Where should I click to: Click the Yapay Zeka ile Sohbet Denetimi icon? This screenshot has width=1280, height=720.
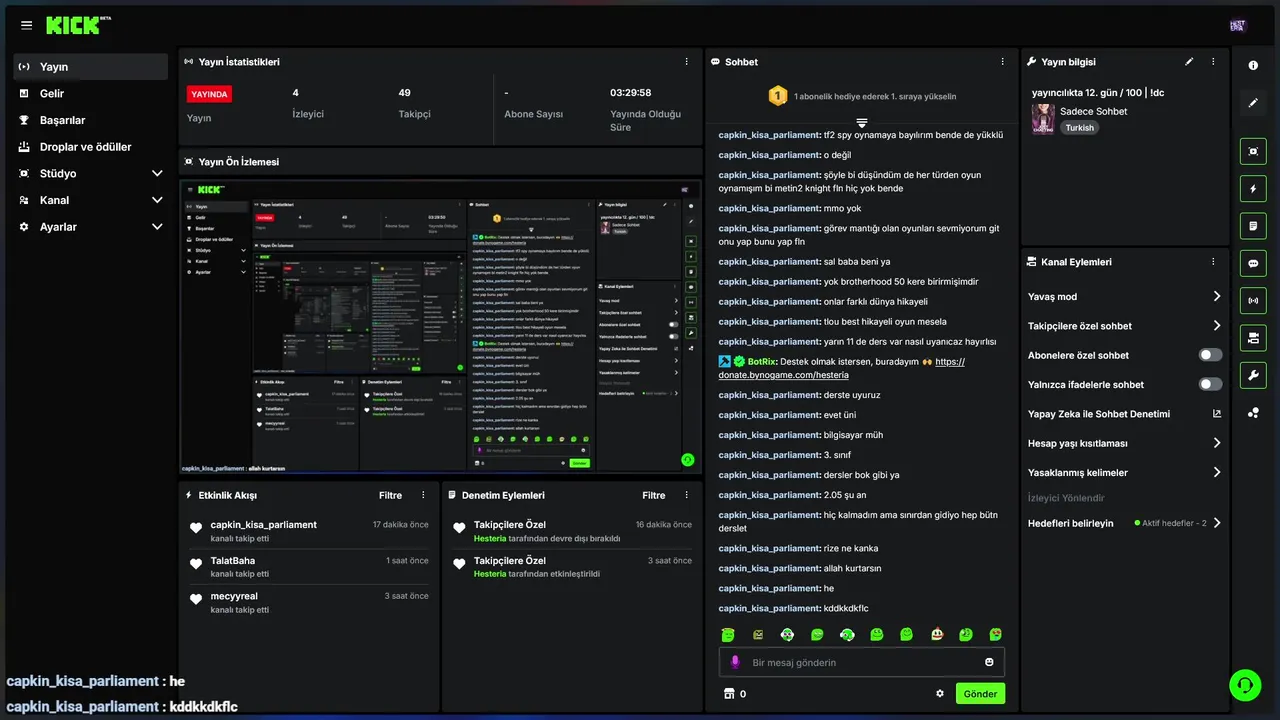click(x=1217, y=414)
